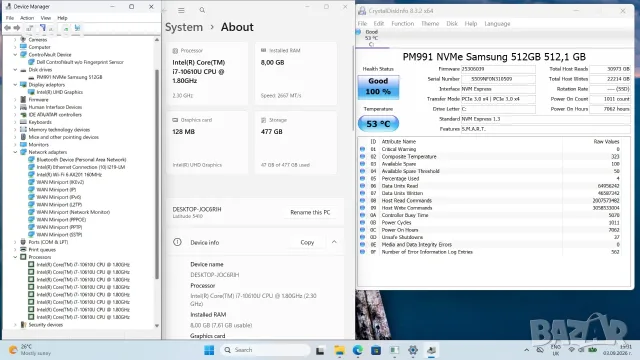Open Settings gear from taskbar
Screen dimensions: 640x360
[413, 350]
